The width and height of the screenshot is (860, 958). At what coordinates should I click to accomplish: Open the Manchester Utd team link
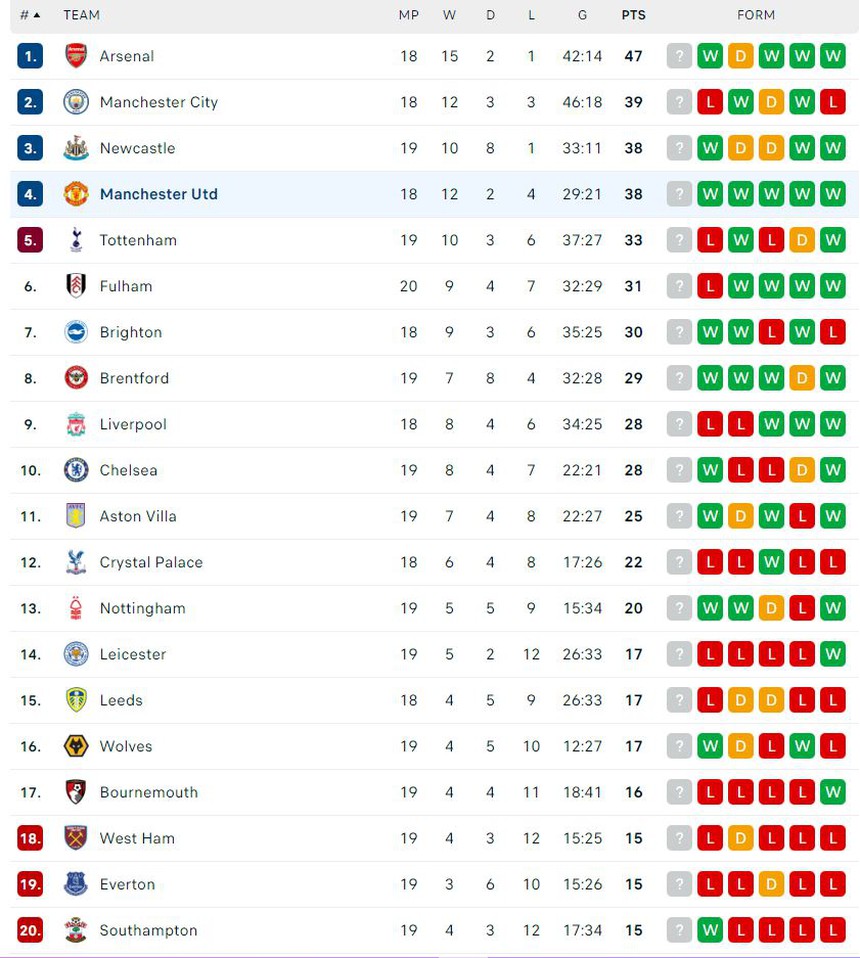pos(158,194)
